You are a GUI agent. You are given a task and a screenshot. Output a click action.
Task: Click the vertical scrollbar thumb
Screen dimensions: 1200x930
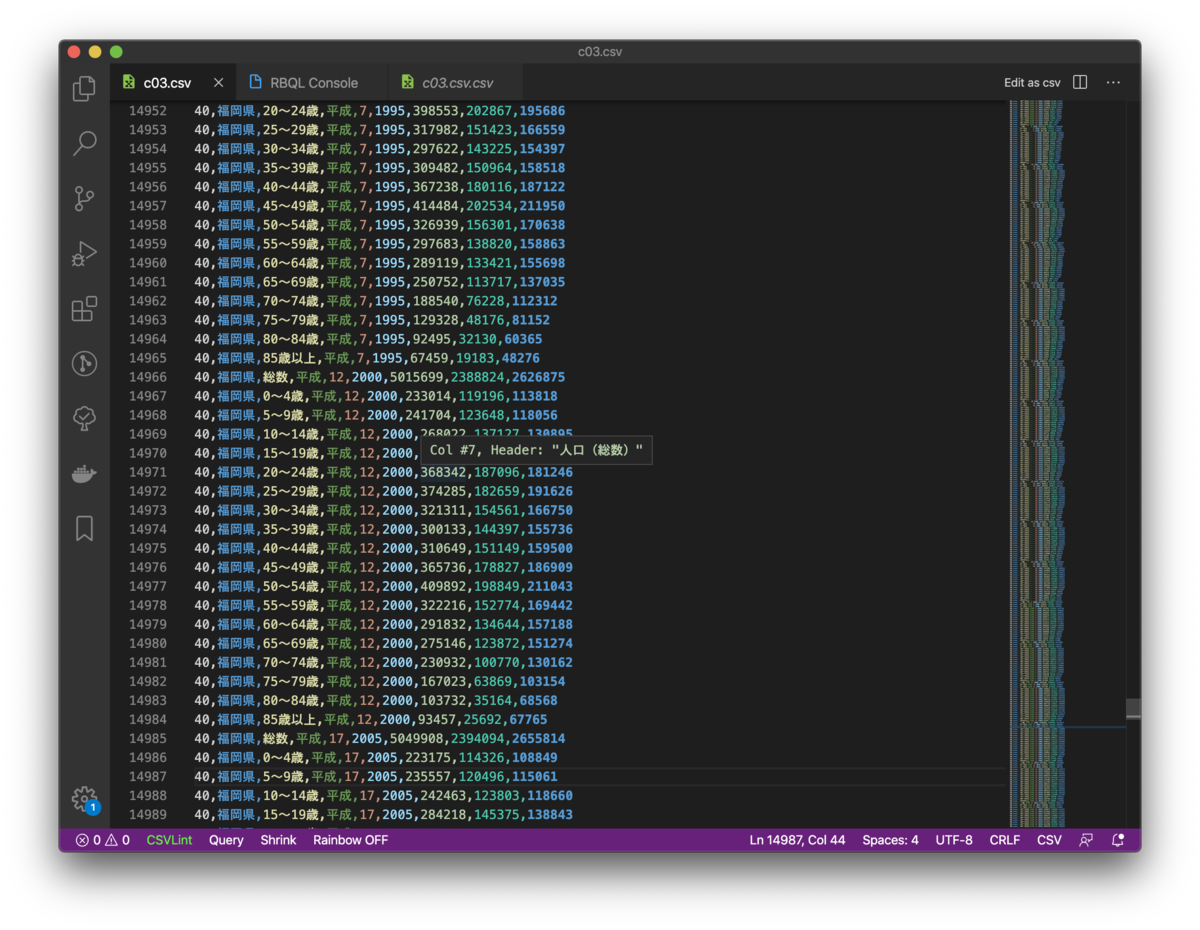point(1133,709)
